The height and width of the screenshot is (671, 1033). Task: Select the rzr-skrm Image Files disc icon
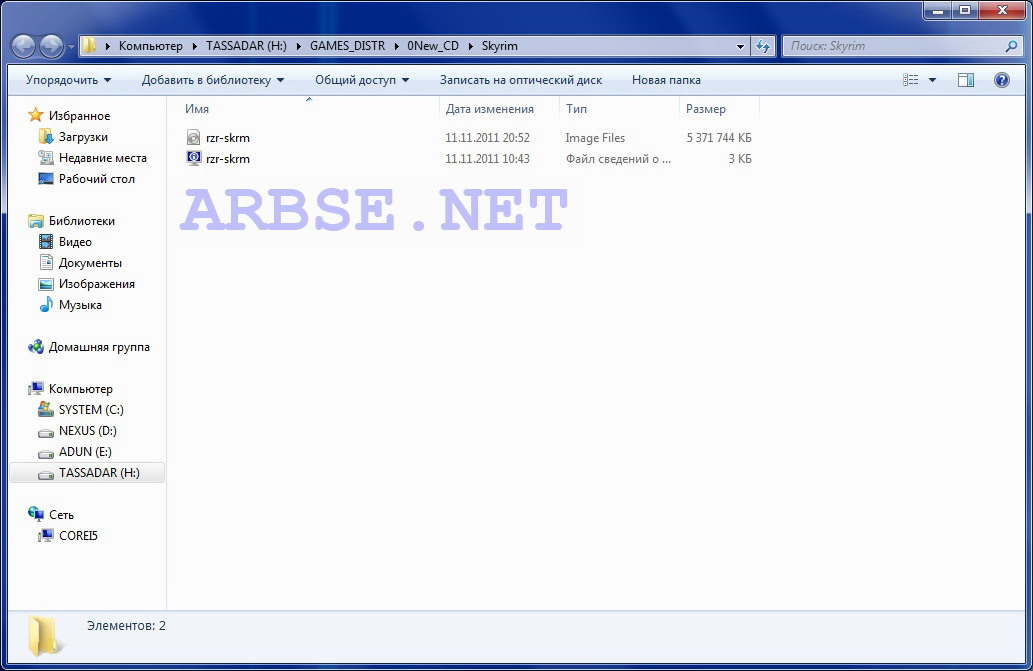193,137
